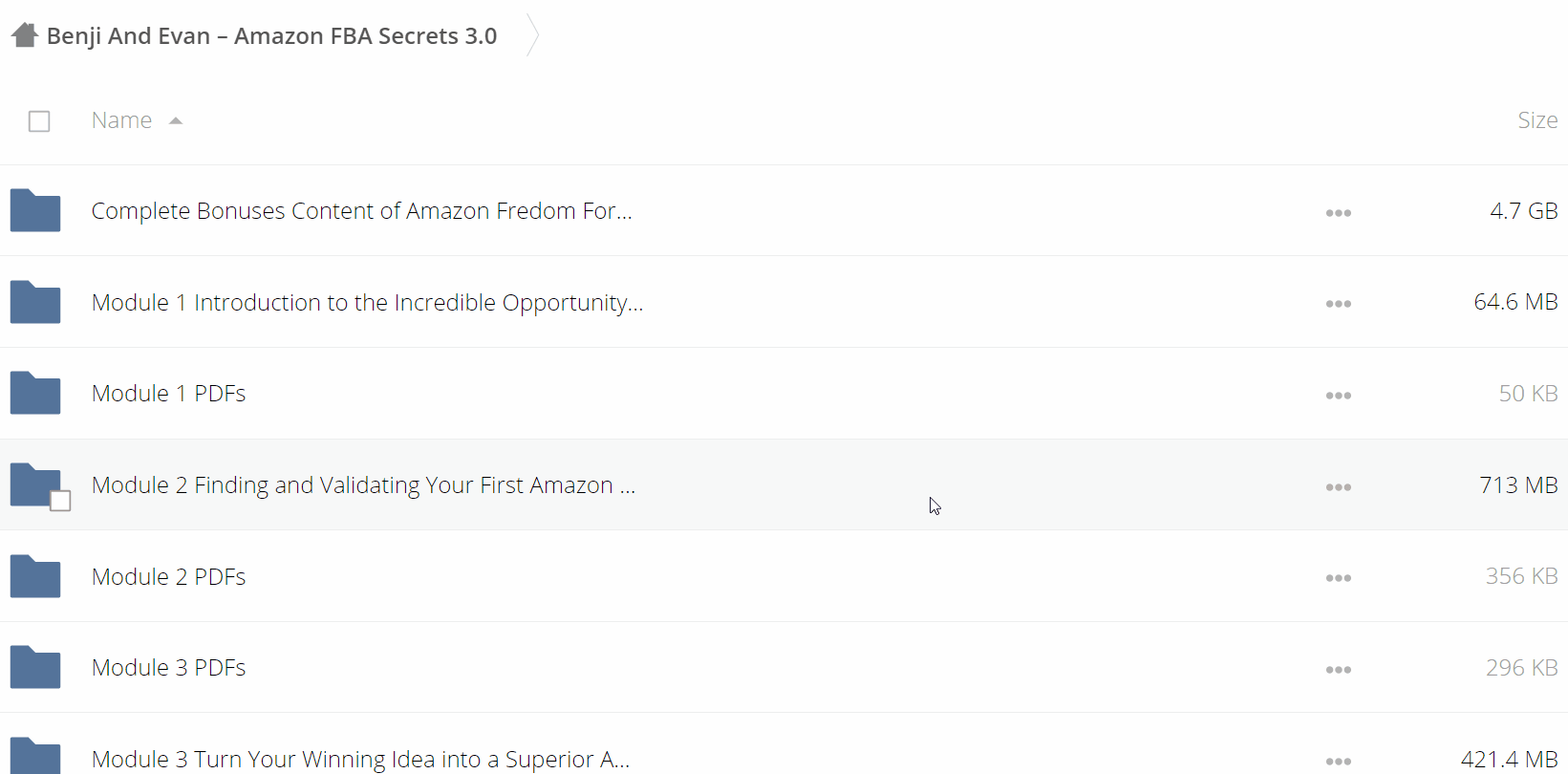Viewport: 1568px width, 774px height.
Task: Open more options for Module 1 Introduction folder
Action: click(1338, 304)
